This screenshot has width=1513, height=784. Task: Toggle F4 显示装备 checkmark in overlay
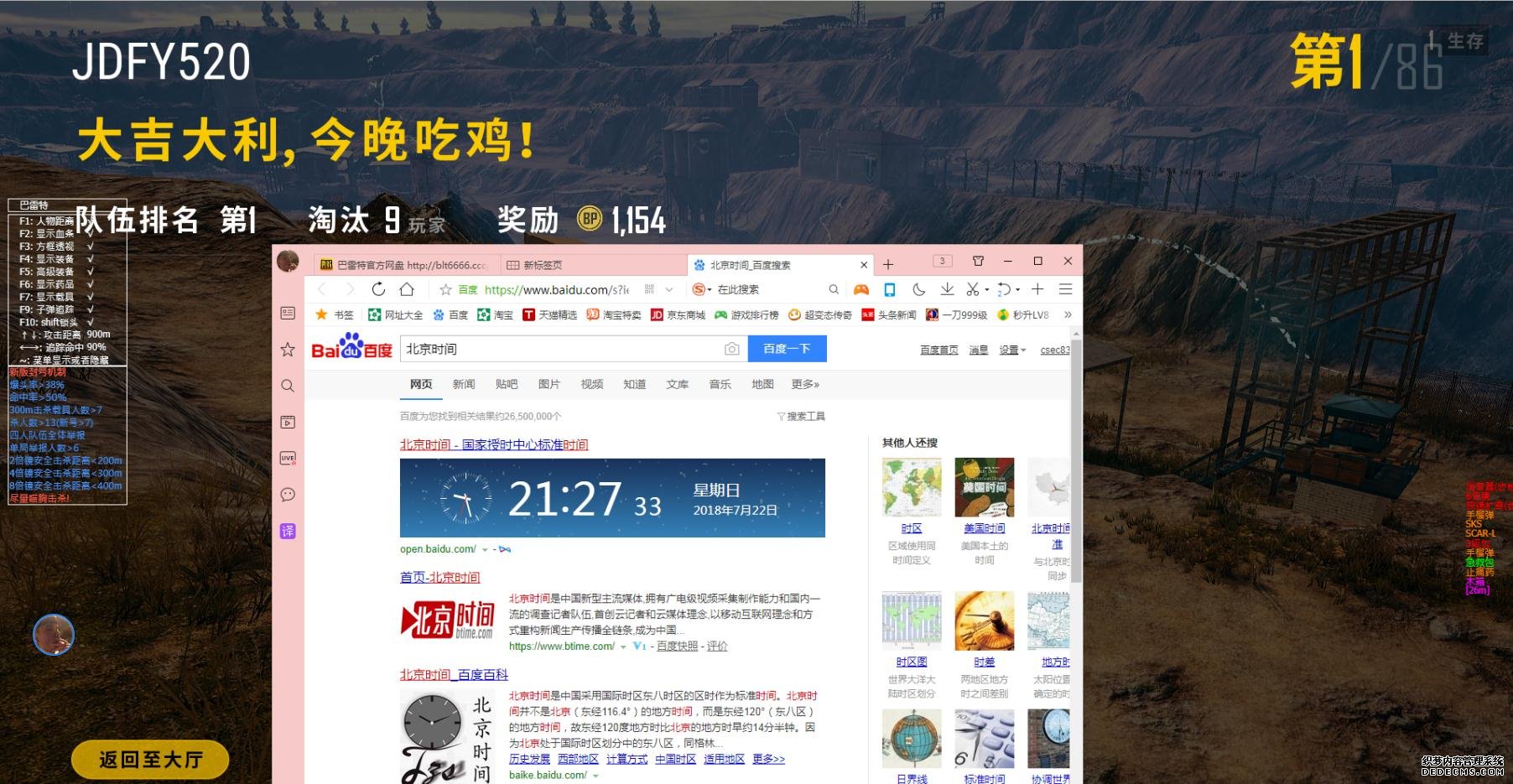coord(91,259)
